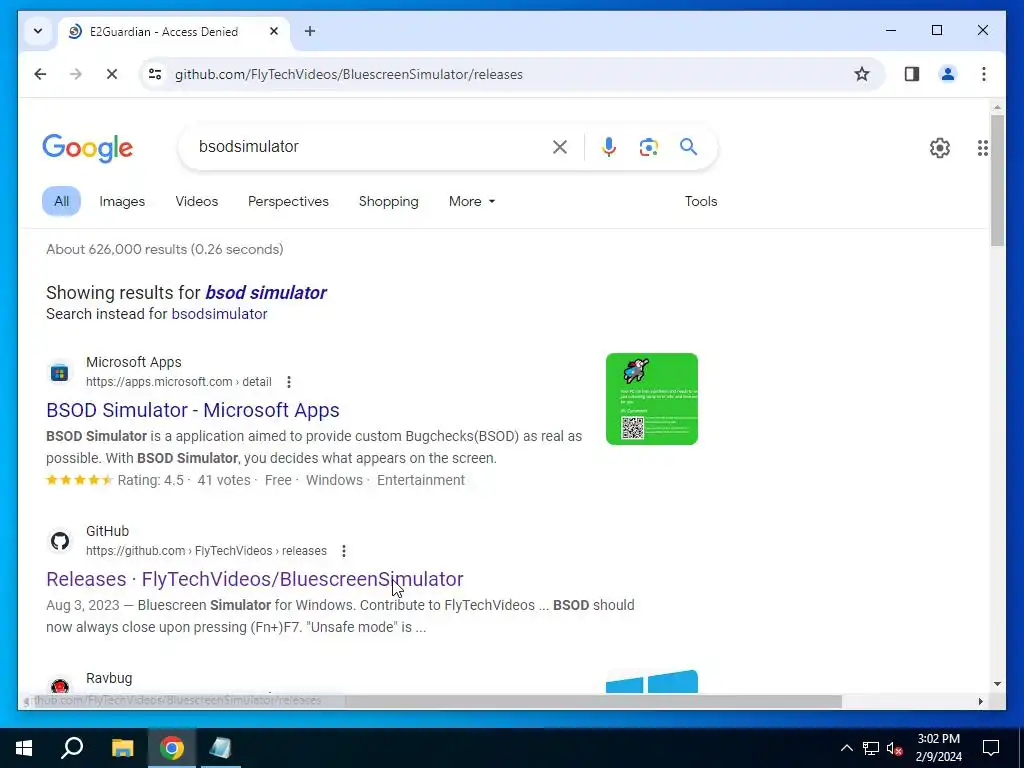Viewport: 1024px width, 768px height.
Task: Open Releases FlyTechVideos/BluescreenSimulator result
Action: coord(255,579)
